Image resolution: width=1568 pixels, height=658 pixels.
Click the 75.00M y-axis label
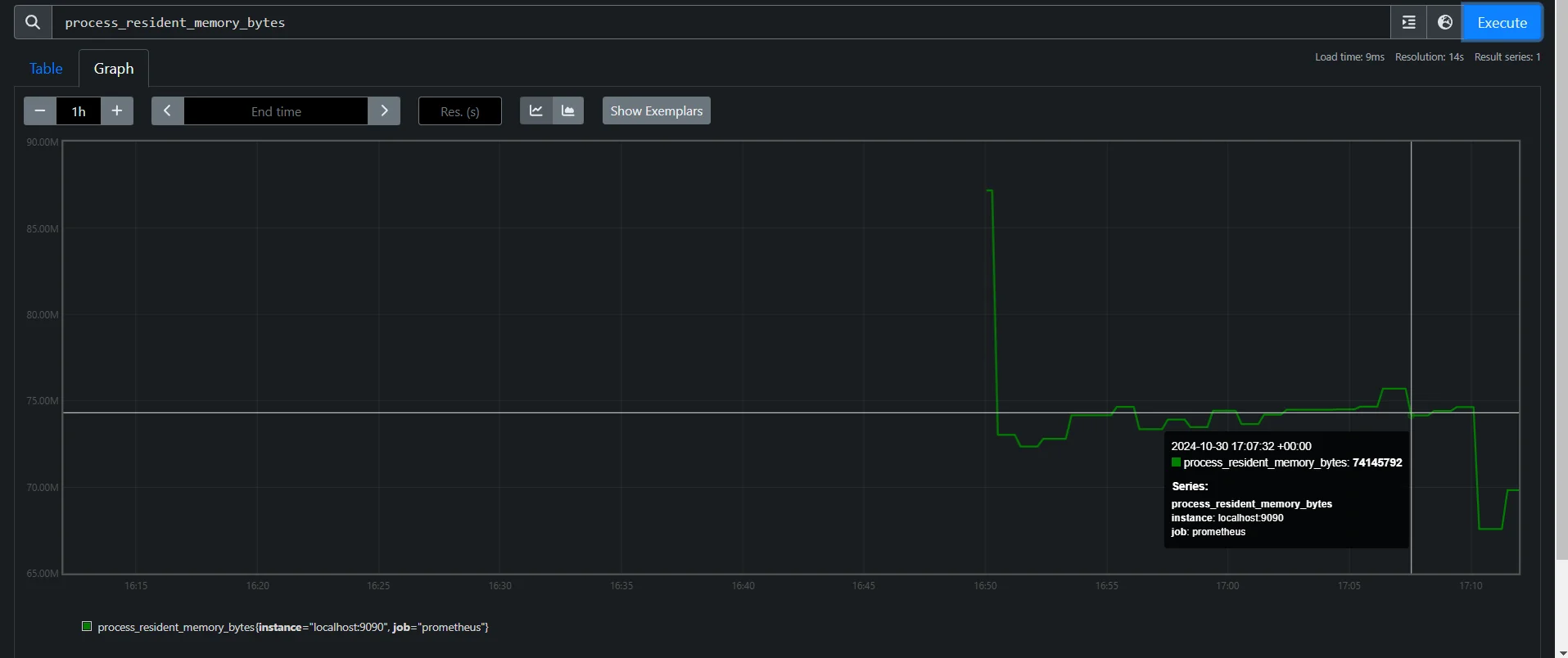43,401
